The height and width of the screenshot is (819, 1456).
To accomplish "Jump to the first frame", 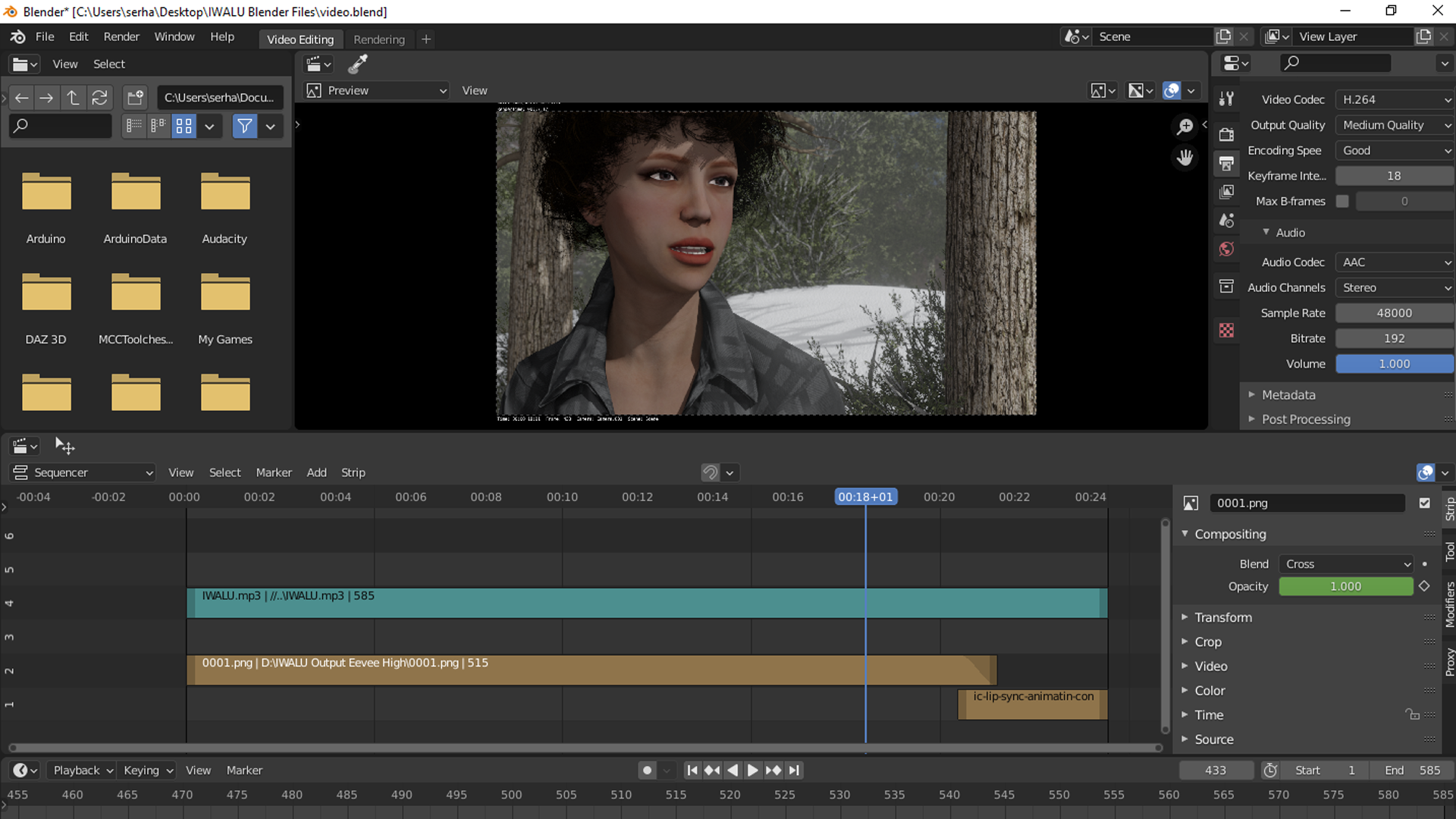I will click(692, 770).
